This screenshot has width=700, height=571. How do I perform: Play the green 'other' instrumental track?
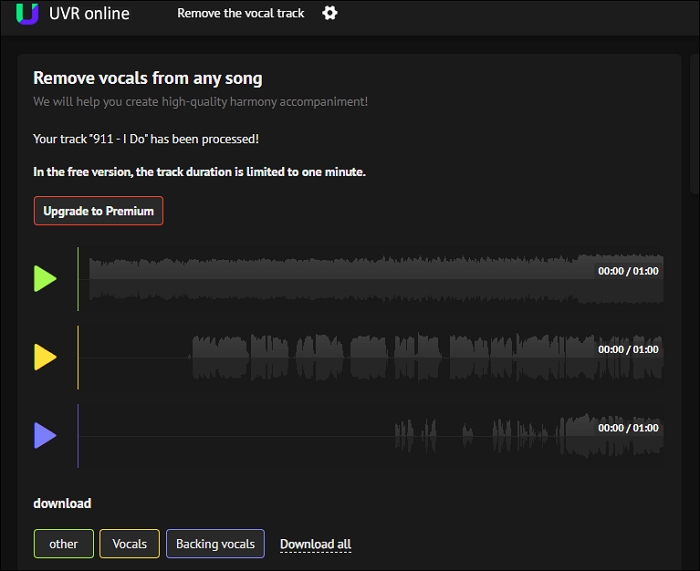pyautogui.click(x=45, y=279)
